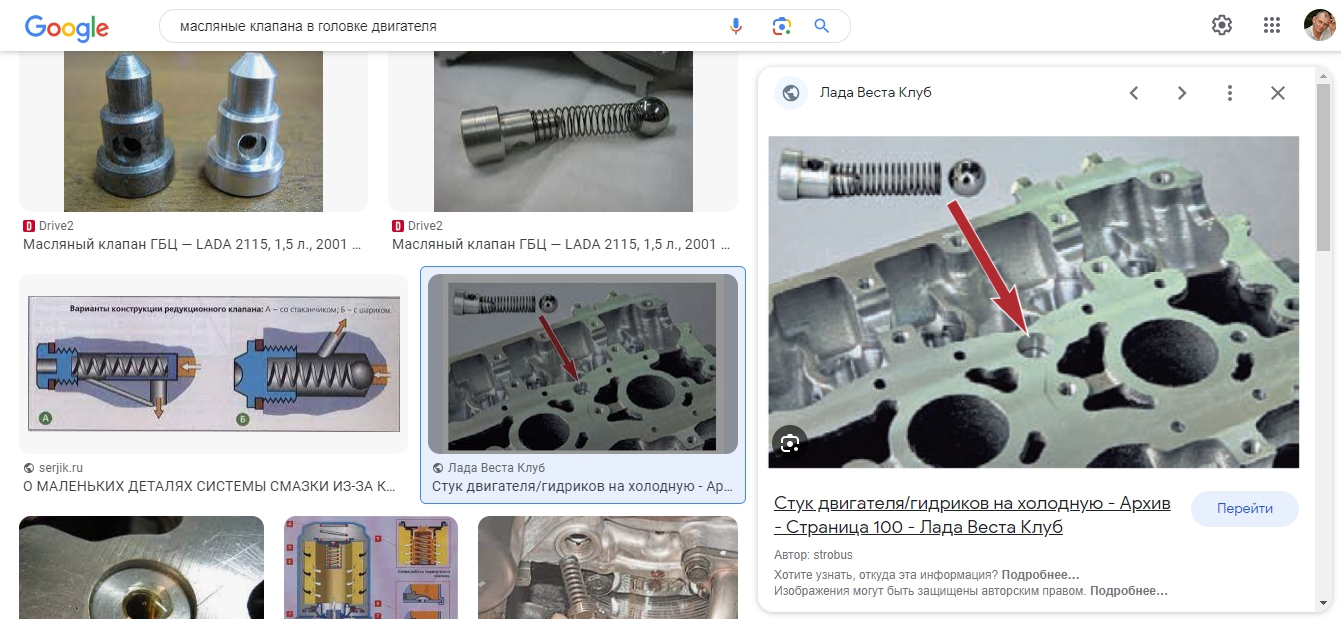The height and width of the screenshot is (619, 1341).
Task: Start voice search with microphone icon
Action: tap(736, 26)
